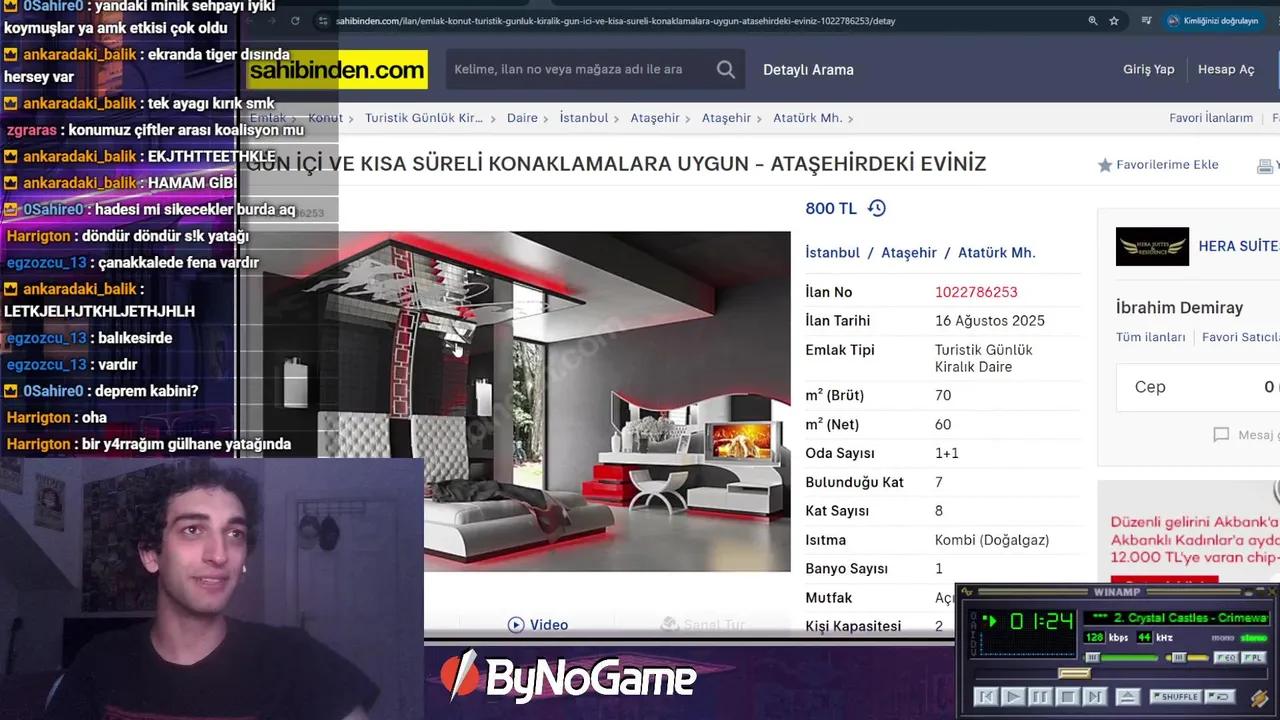Screen dimensions: 1280x720
Task: Click Hesap Aç link
Action: coord(1226,70)
